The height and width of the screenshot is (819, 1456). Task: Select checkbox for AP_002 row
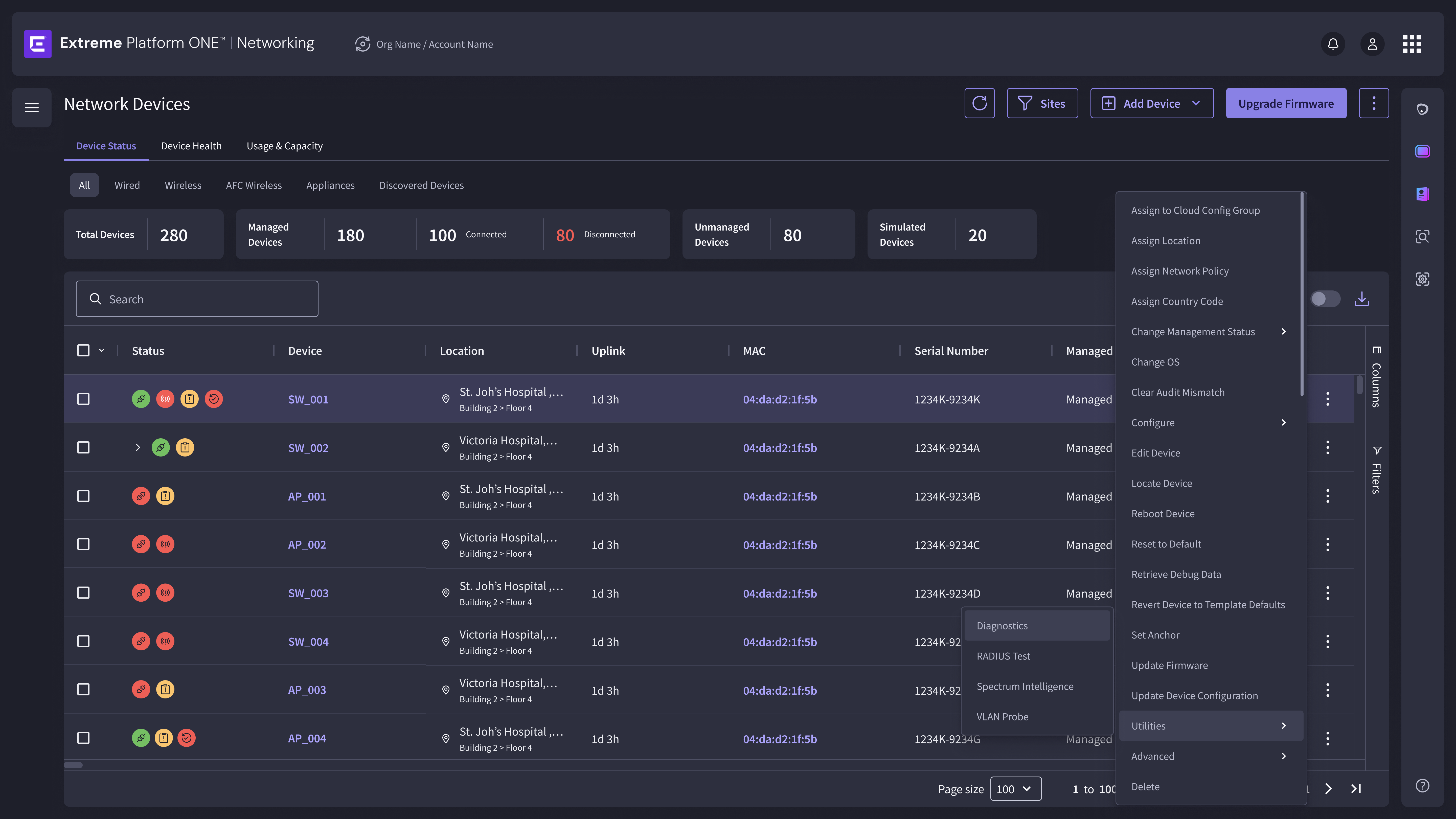[x=83, y=544]
